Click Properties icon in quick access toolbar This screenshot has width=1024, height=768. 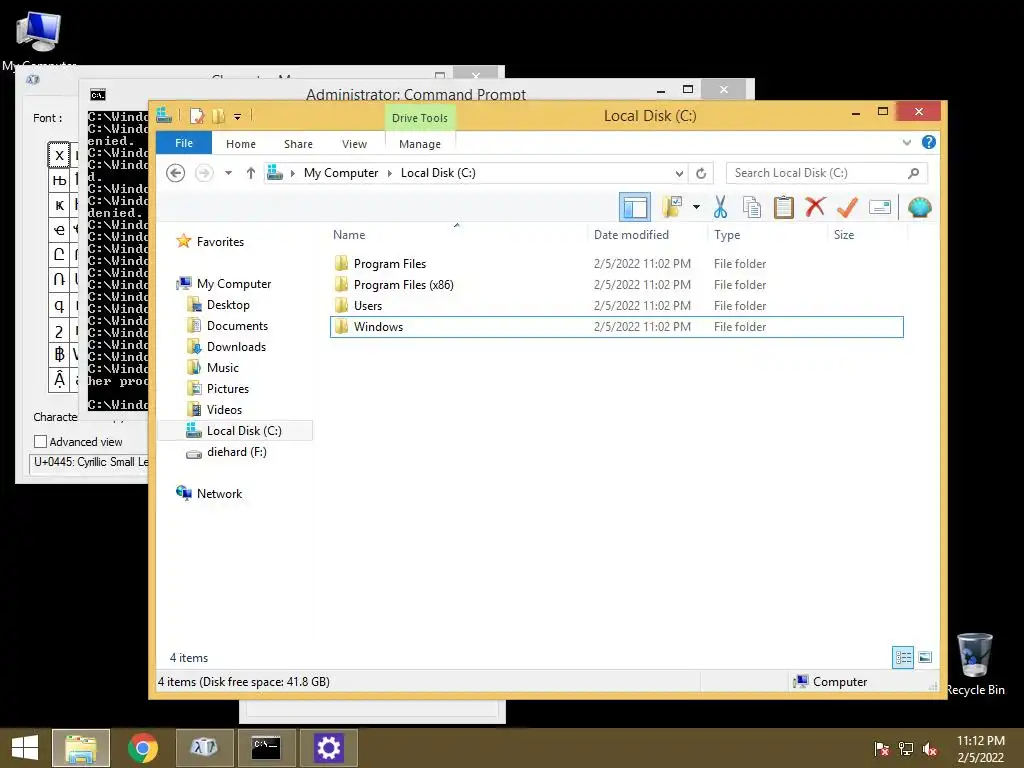pyautogui.click(x=197, y=116)
